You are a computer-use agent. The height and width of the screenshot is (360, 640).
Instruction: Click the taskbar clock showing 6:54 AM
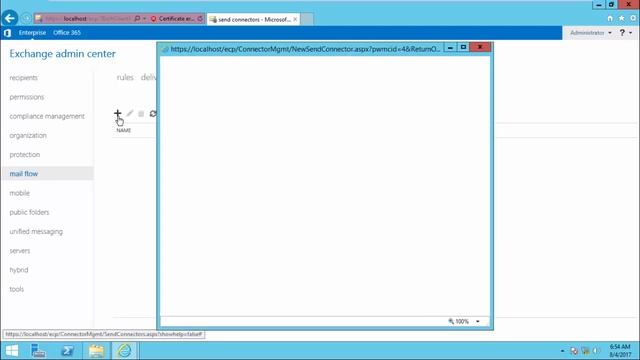click(620, 351)
